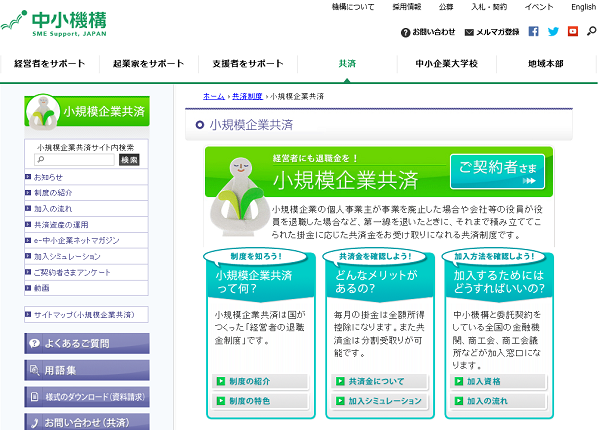600x430 pixels.
Task: Open 制度の紹介 card button
Action: (260, 381)
